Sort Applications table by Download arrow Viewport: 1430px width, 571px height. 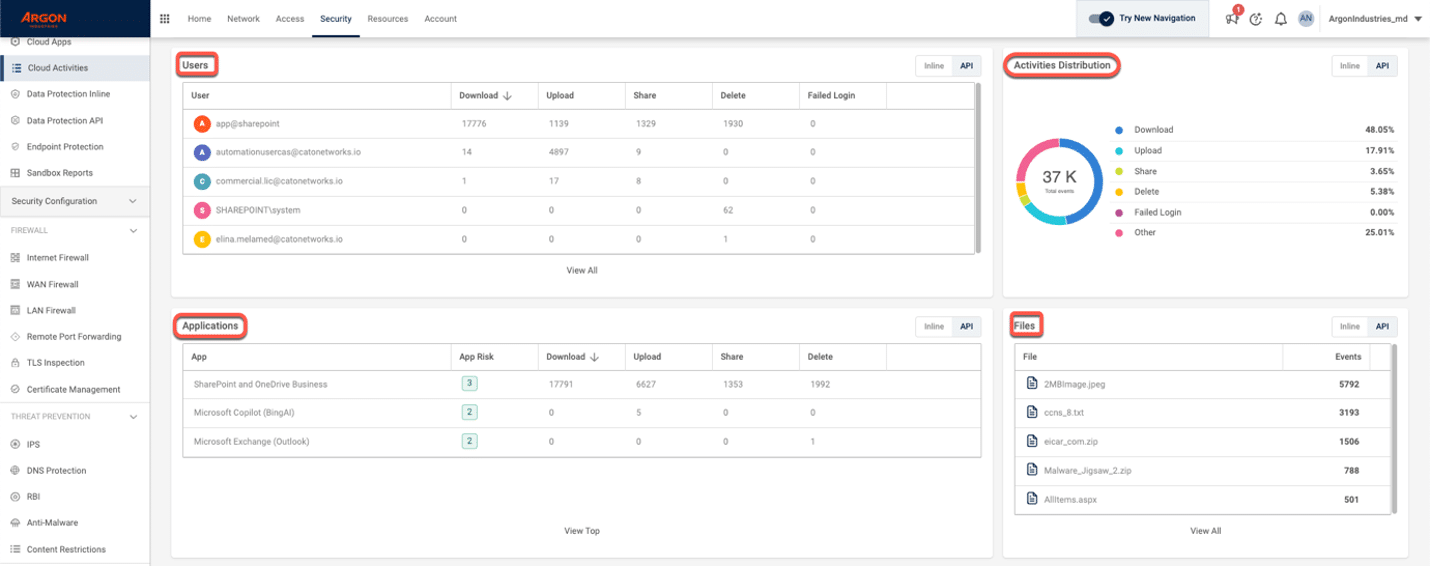click(595, 357)
